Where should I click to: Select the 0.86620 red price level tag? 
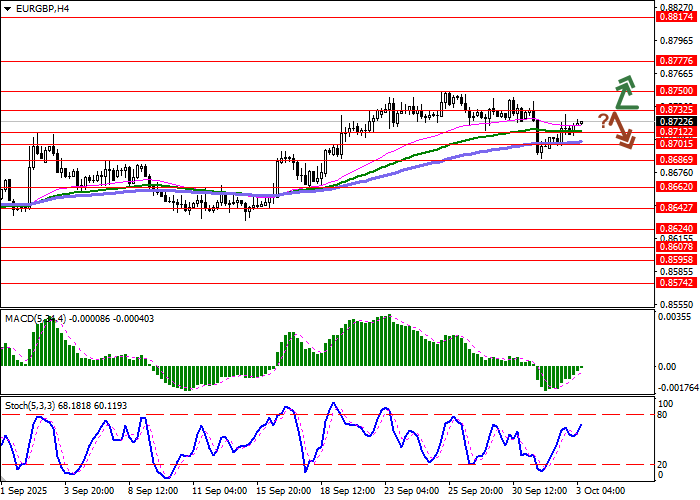pos(677,186)
